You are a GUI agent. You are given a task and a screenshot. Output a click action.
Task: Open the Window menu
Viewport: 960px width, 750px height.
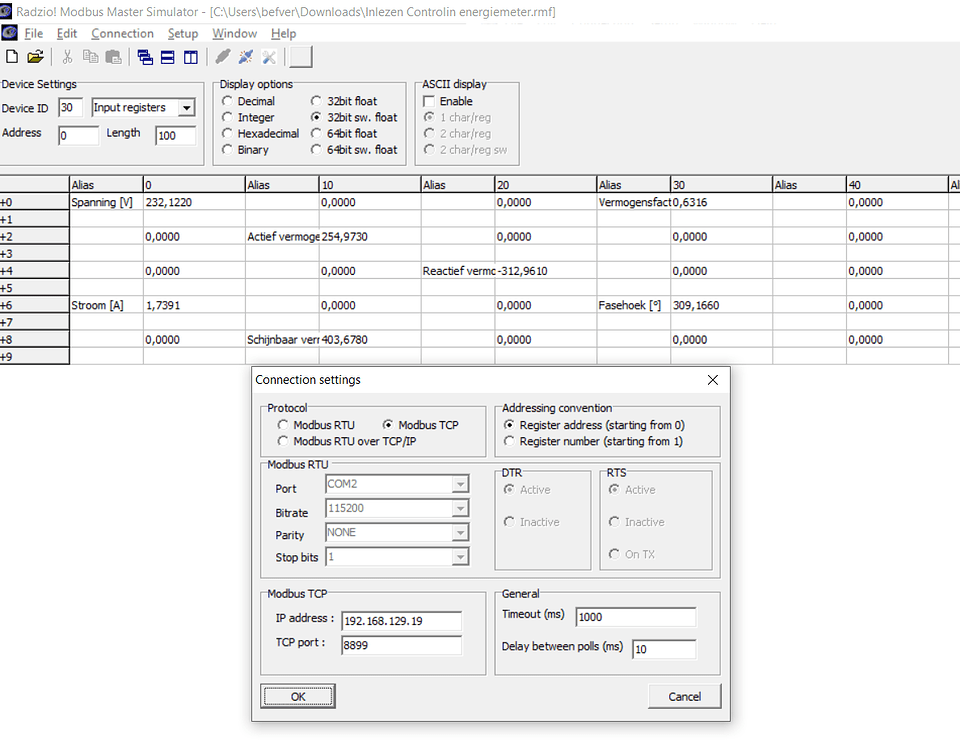234,34
